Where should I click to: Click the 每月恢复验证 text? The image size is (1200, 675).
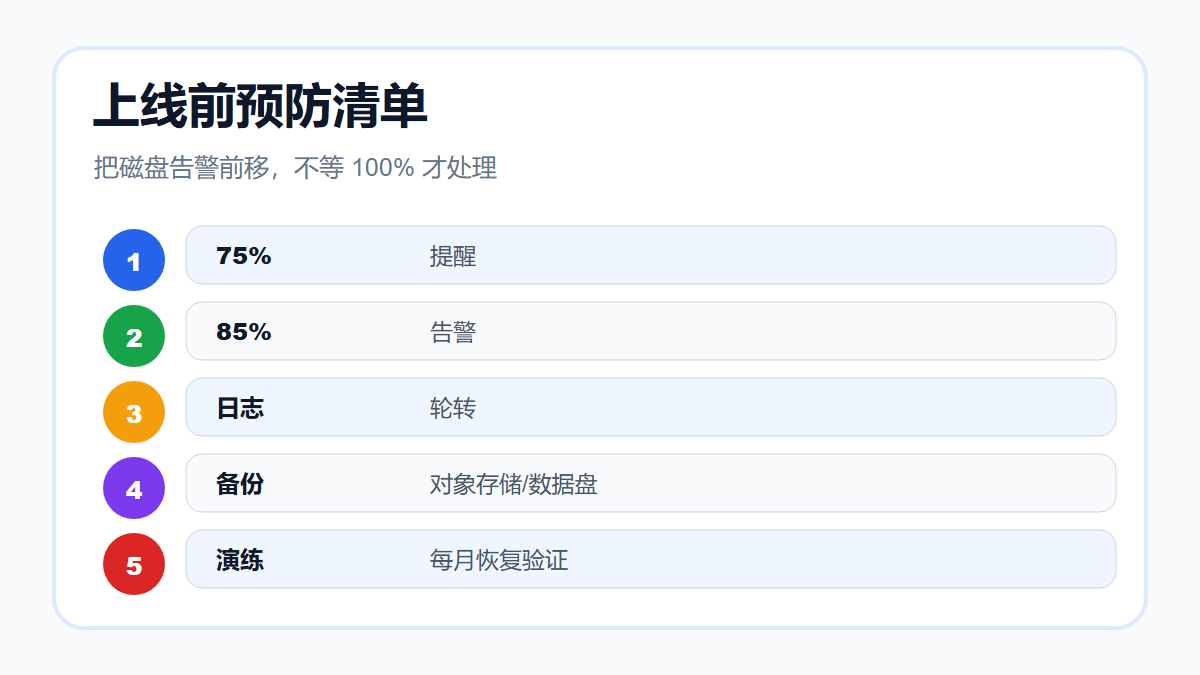[499, 560]
